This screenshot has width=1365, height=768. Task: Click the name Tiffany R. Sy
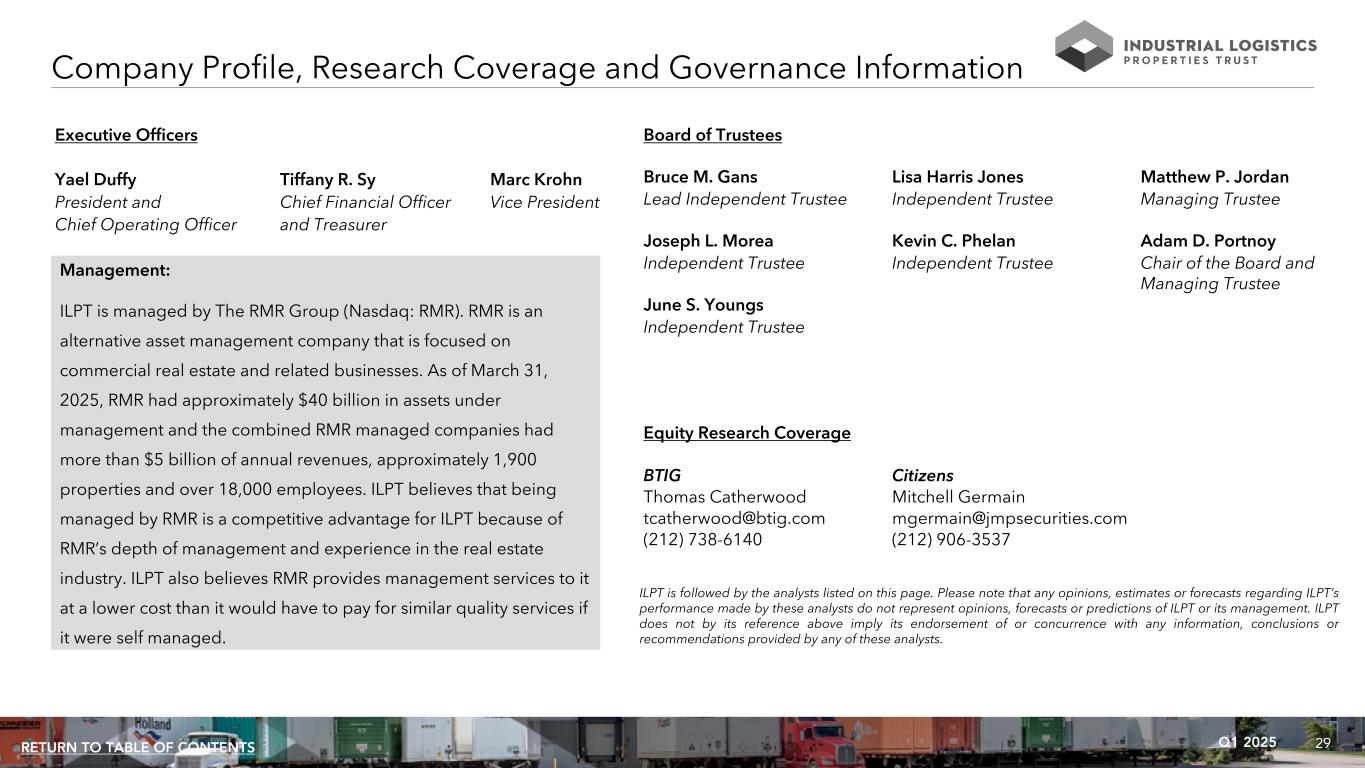click(328, 180)
